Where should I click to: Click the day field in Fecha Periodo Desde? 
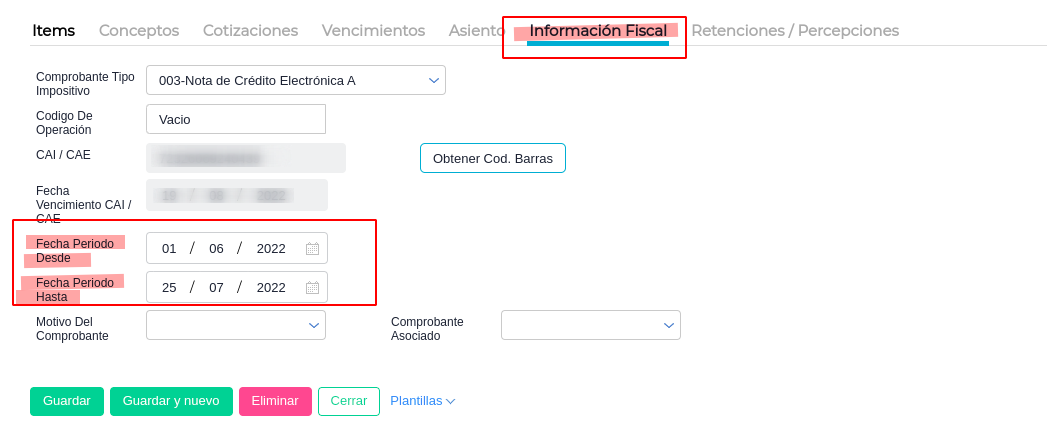click(x=169, y=249)
